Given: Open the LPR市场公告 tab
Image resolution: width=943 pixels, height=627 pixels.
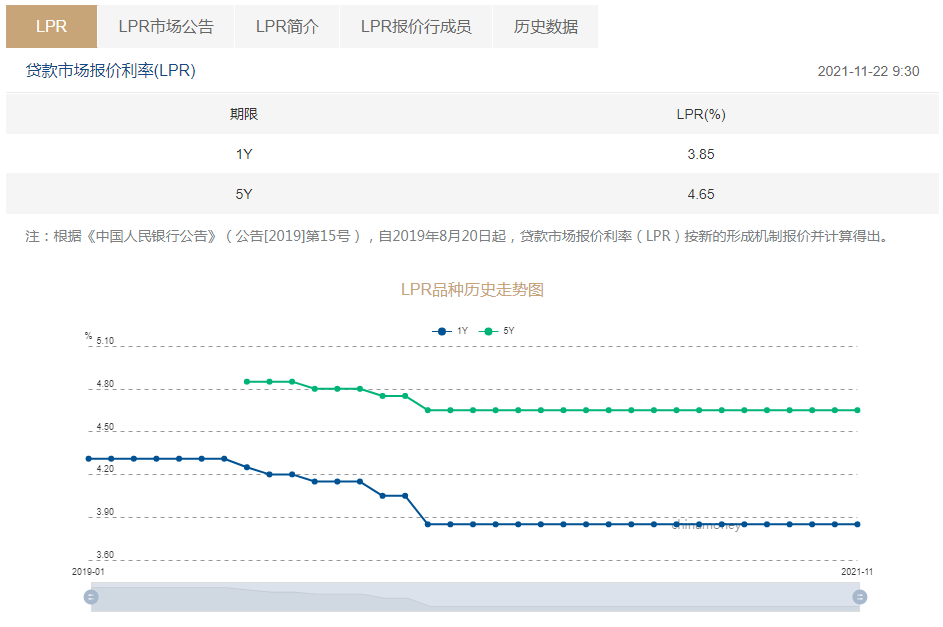Looking at the screenshot, I should click(x=165, y=27).
